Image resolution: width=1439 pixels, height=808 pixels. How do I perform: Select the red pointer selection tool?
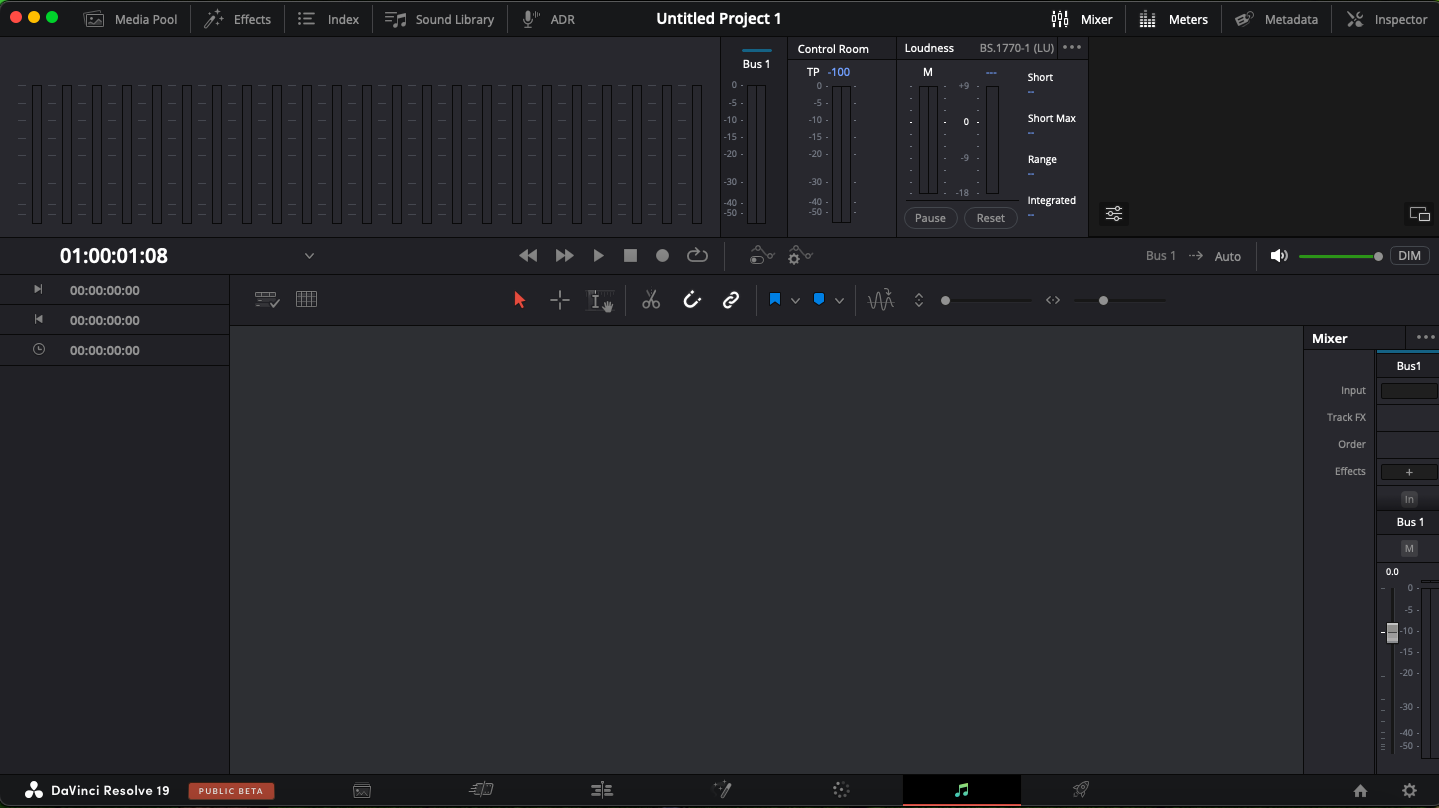[519, 300]
